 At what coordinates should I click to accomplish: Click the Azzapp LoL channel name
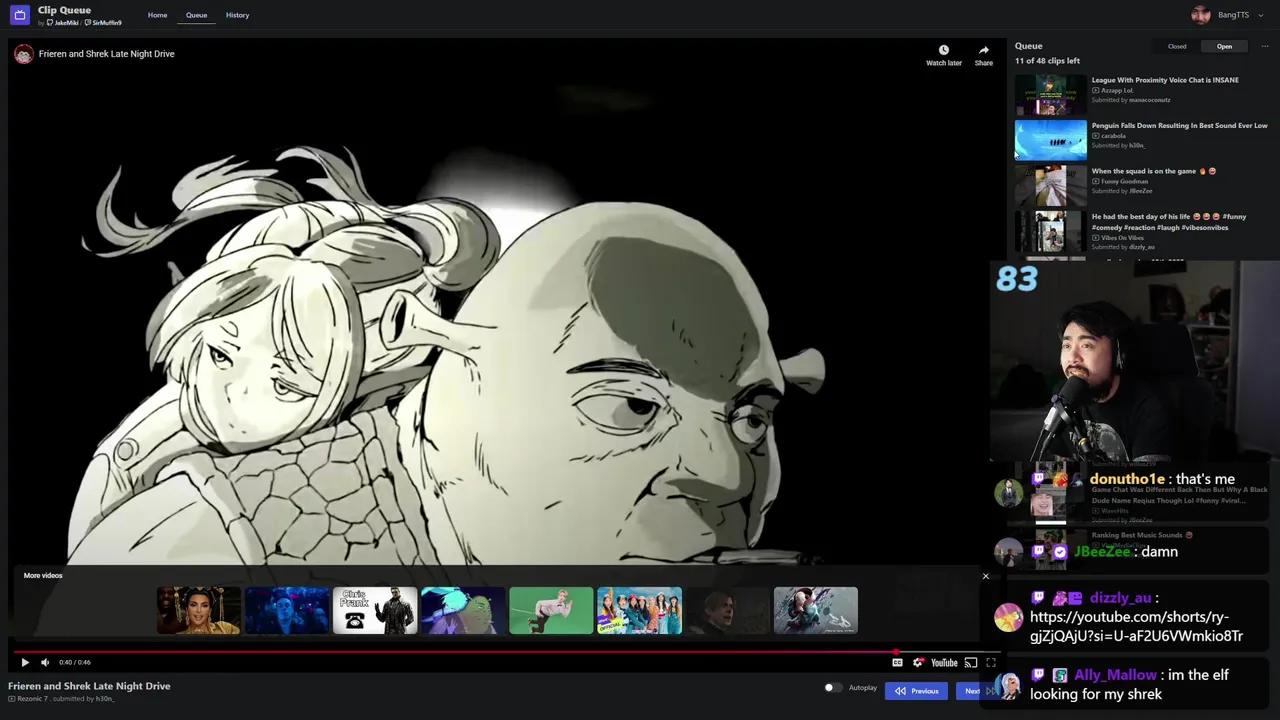pyautogui.click(x=1117, y=90)
